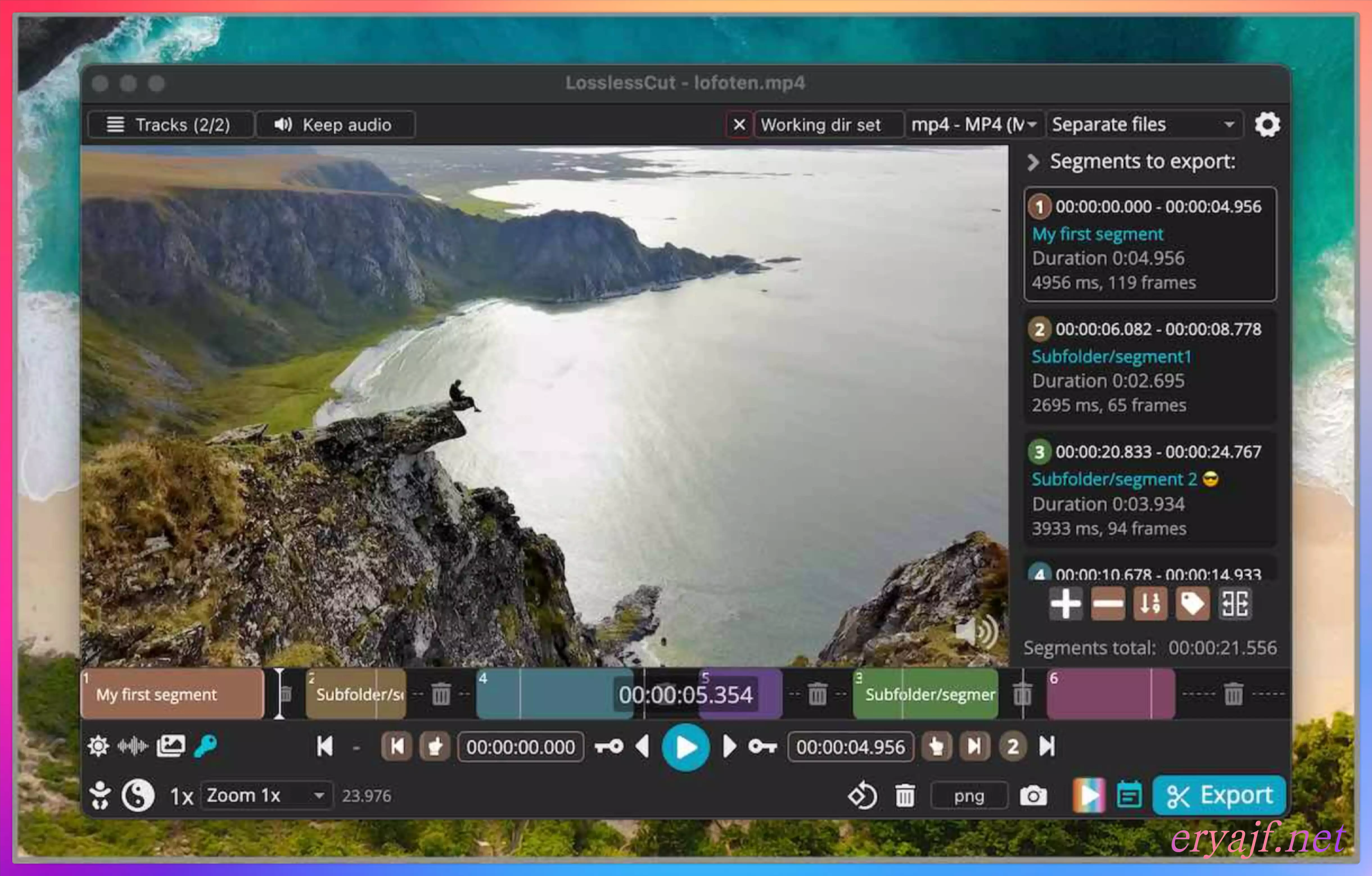Screen dimensions: 1372x876
Task: Click the settings gear icon
Action: (1267, 124)
